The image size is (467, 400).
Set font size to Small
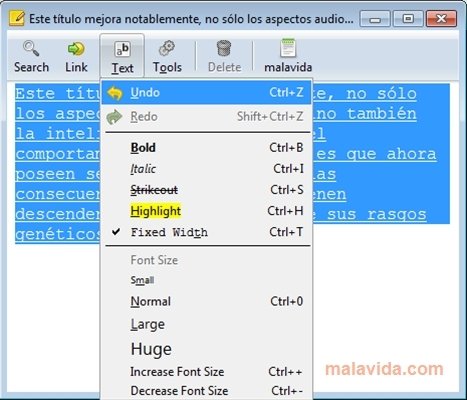[x=207, y=280]
